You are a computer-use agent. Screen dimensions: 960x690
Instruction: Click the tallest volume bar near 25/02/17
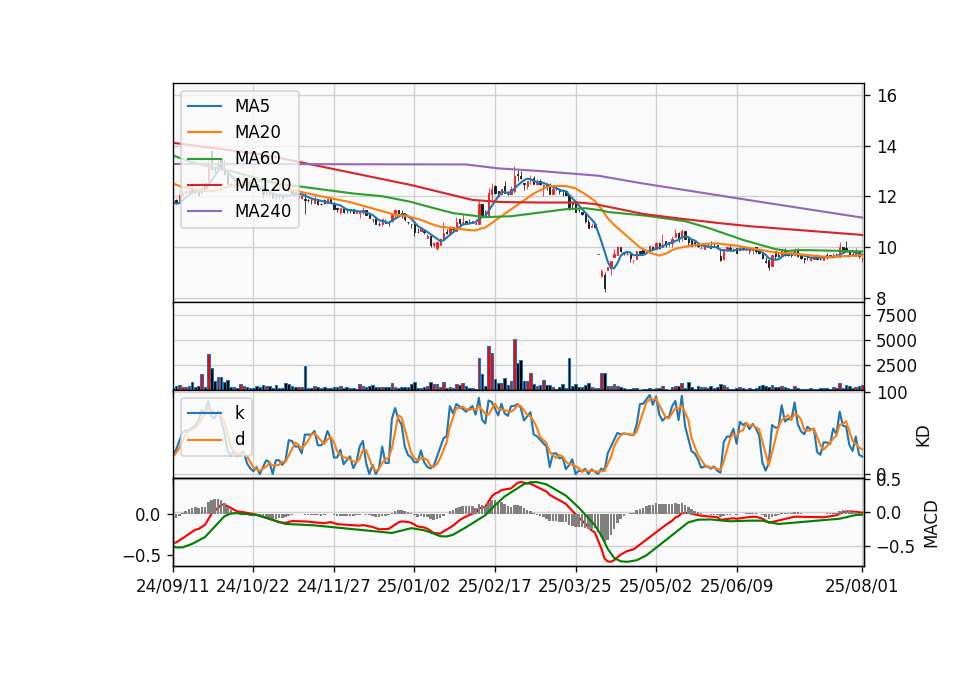point(515,364)
